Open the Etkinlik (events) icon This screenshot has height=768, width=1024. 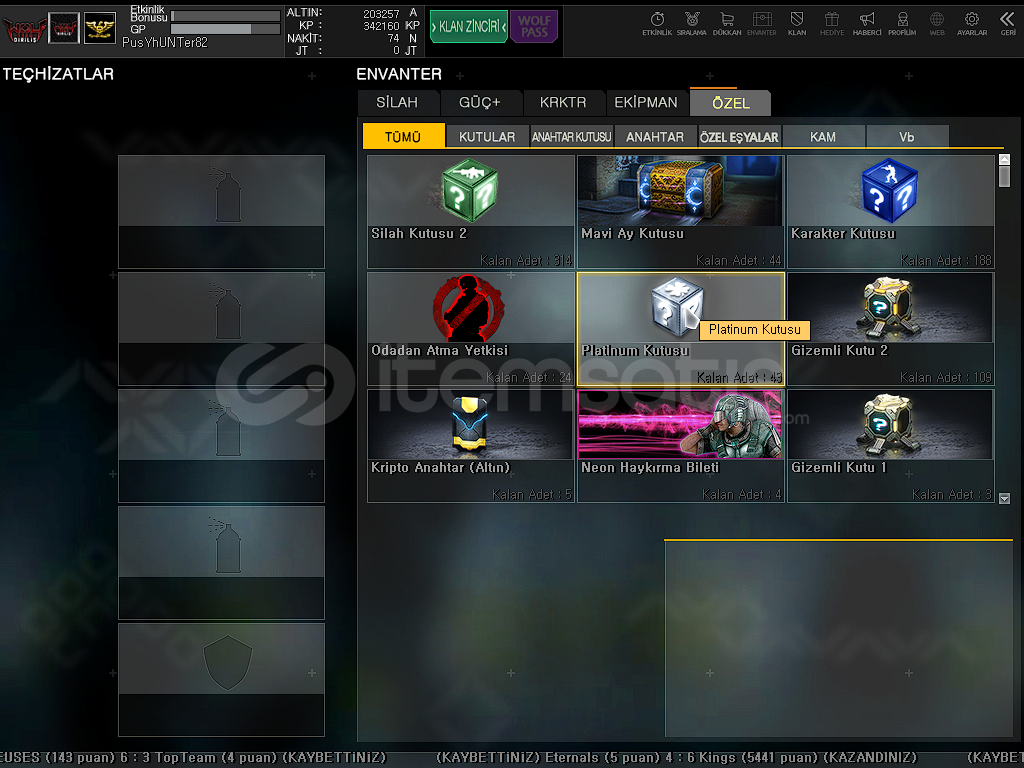[x=656, y=24]
